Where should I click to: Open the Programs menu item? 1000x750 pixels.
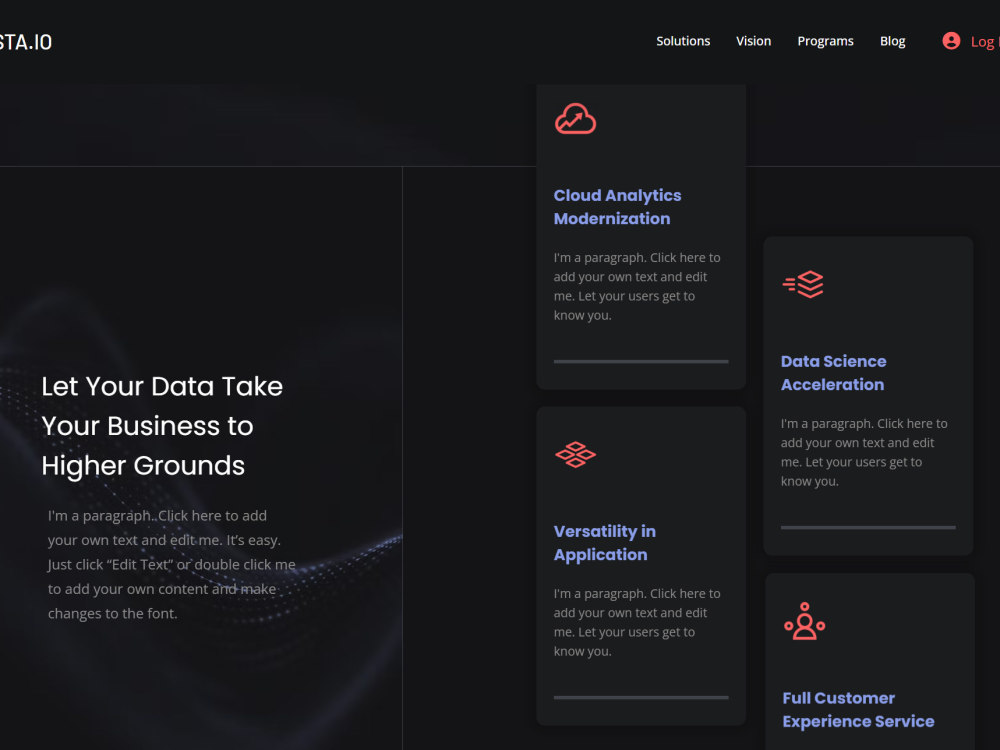click(x=825, y=41)
